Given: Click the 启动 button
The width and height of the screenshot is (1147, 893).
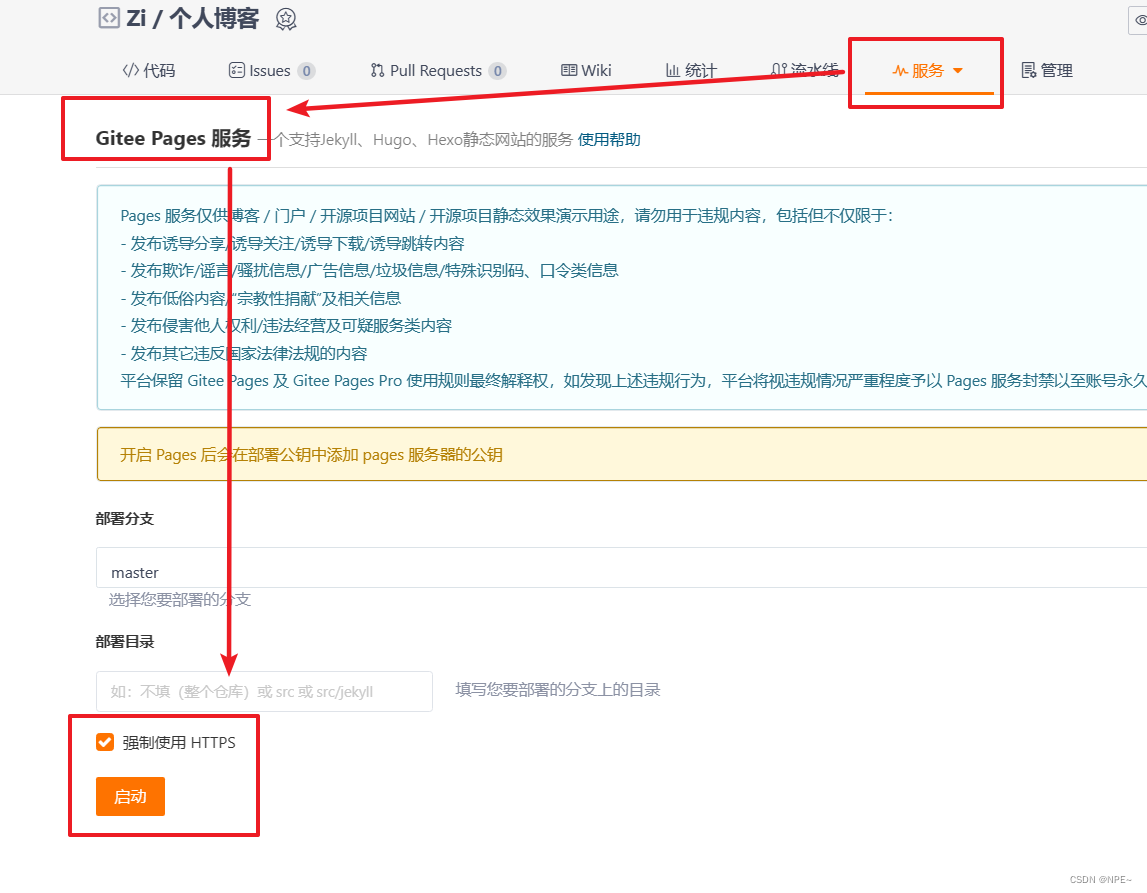Looking at the screenshot, I should click(130, 796).
